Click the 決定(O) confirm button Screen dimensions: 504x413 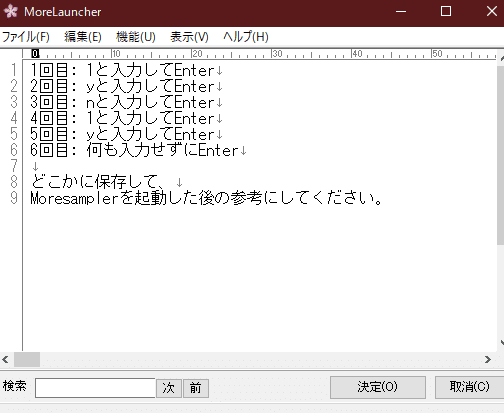378,387
